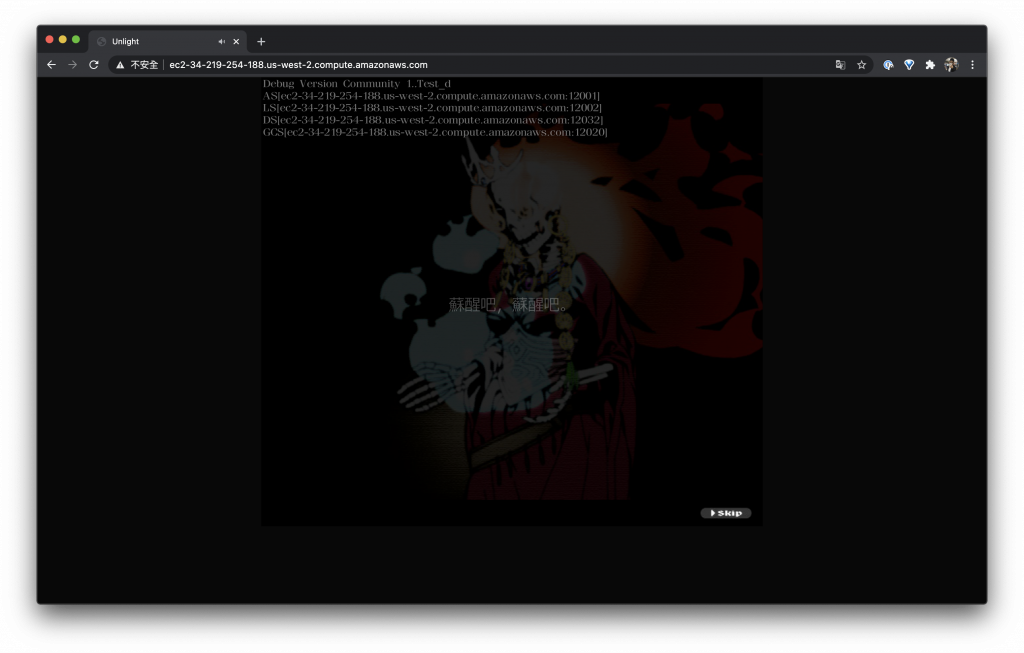This screenshot has width=1024, height=653.
Task: Select the Unlight tab
Action: click(167, 41)
